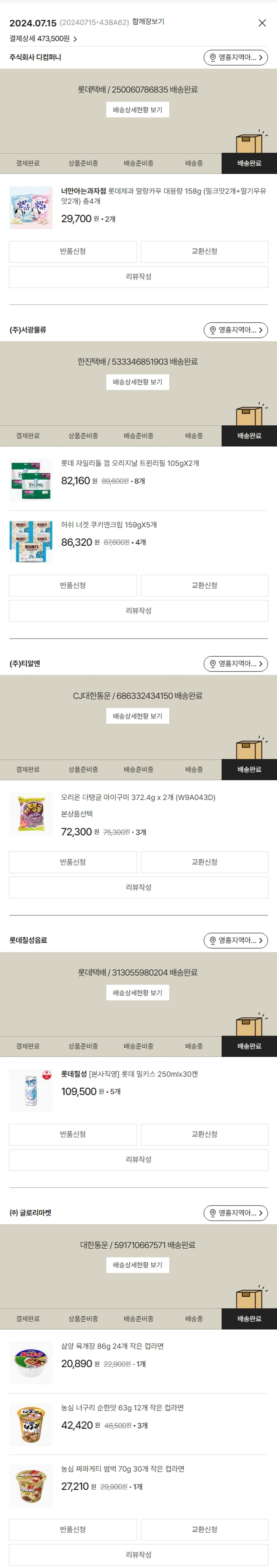Click location pin icon for (주) 글로리마켓
Image resolution: width=277 pixels, height=1568 pixels.
(212, 1212)
